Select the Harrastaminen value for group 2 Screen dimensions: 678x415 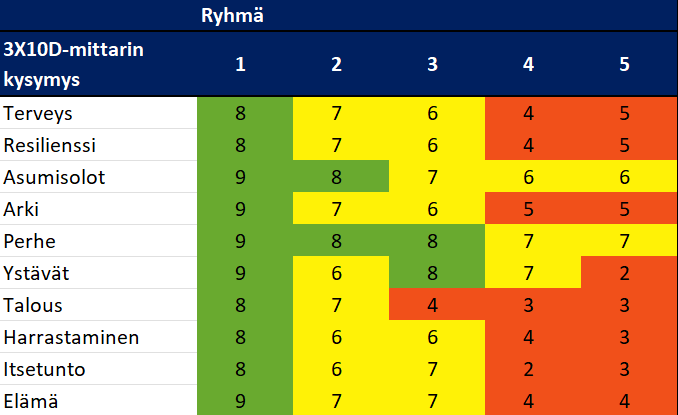click(337, 337)
